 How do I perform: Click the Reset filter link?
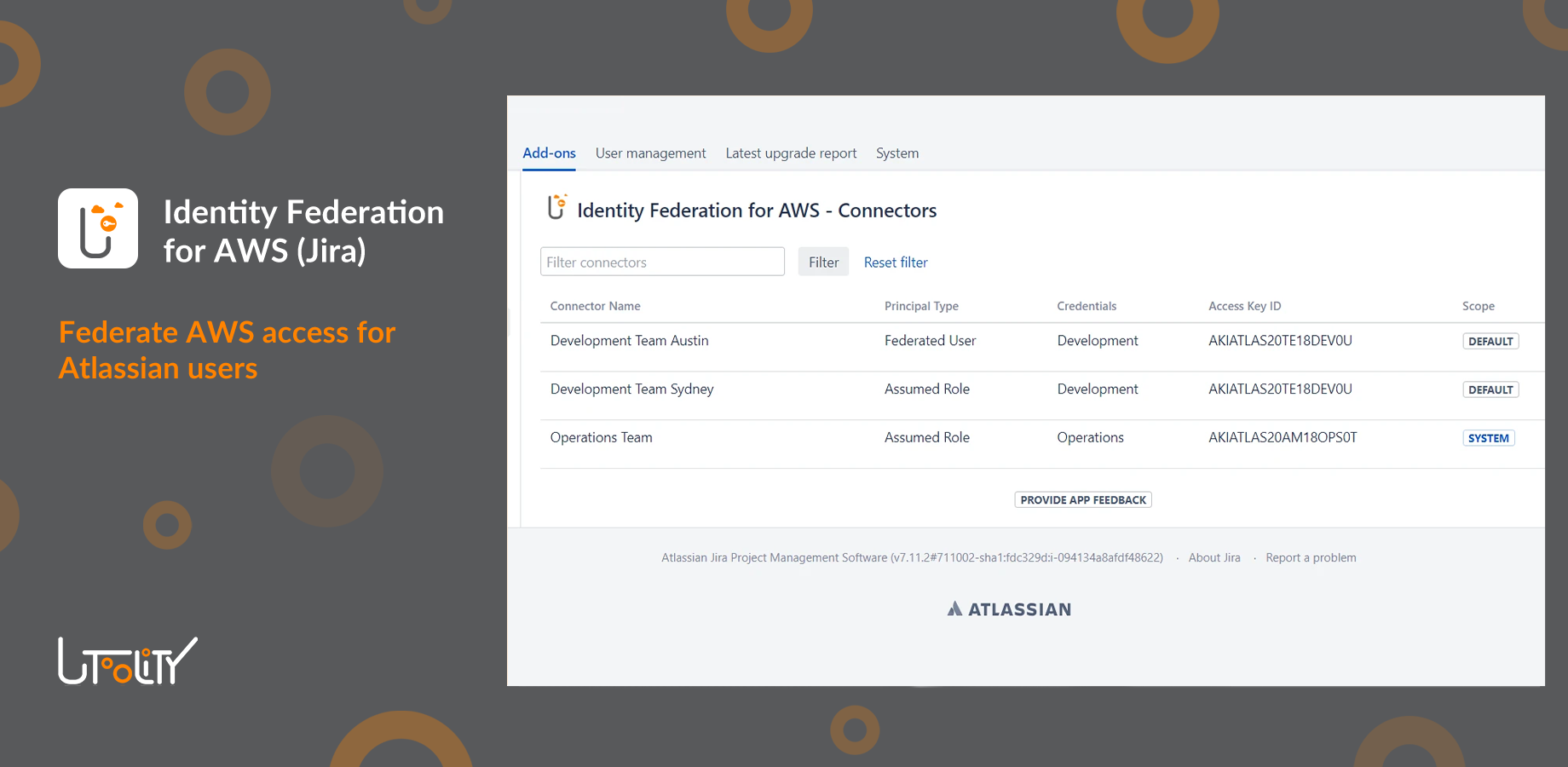896,262
